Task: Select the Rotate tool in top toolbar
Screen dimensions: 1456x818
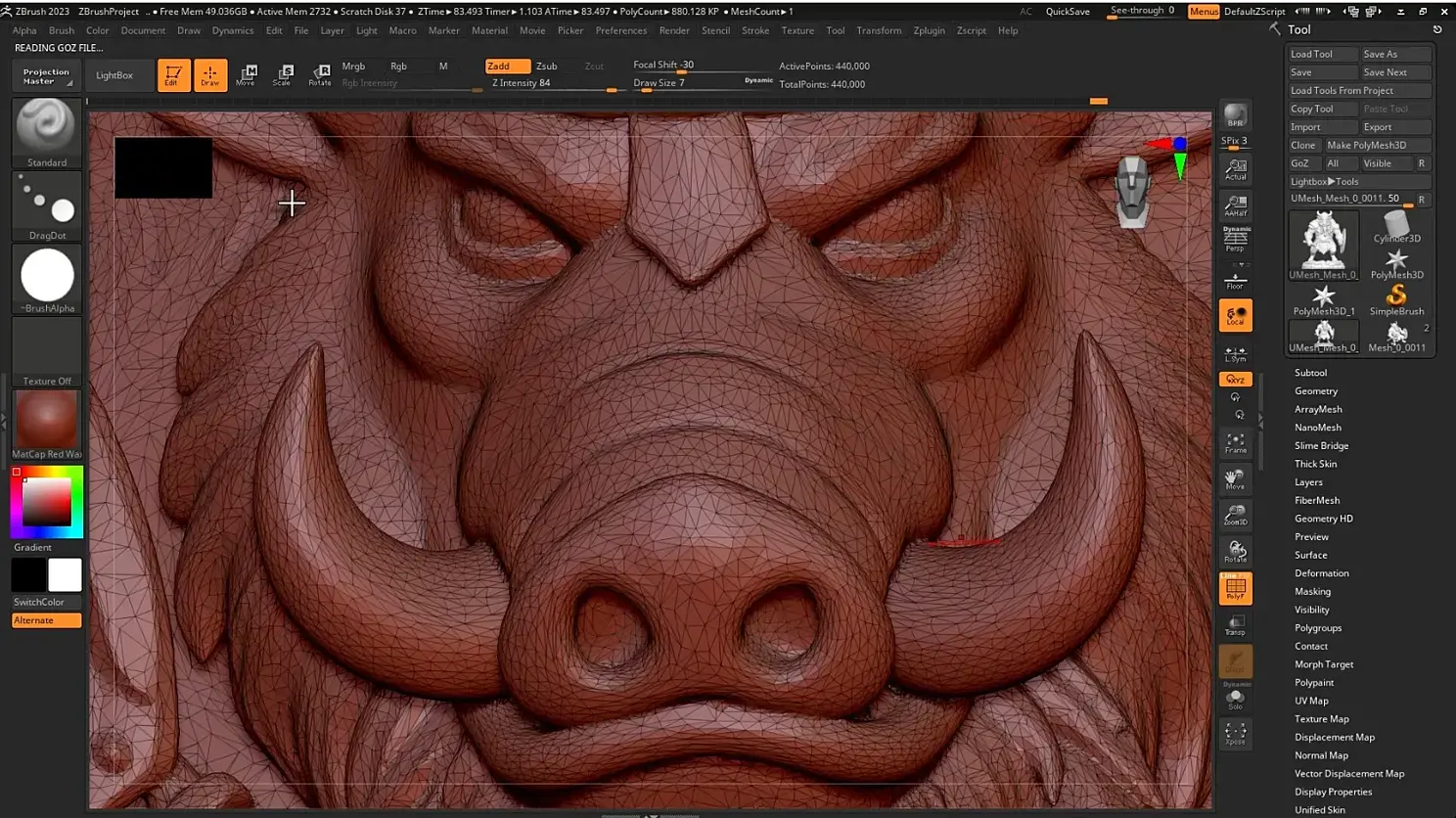Action: (x=320, y=75)
